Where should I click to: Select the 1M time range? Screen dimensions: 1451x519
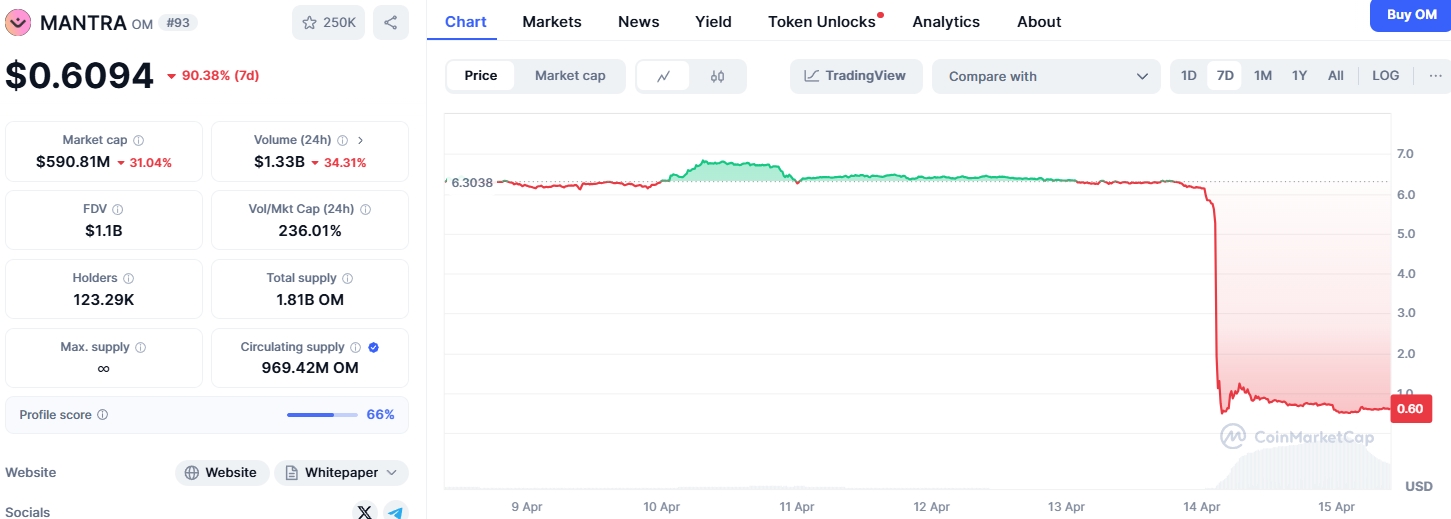pos(1263,76)
